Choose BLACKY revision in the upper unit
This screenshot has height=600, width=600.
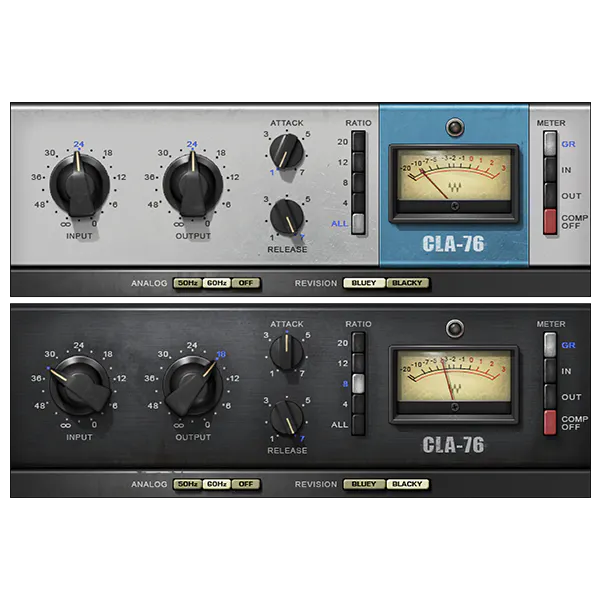click(408, 283)
